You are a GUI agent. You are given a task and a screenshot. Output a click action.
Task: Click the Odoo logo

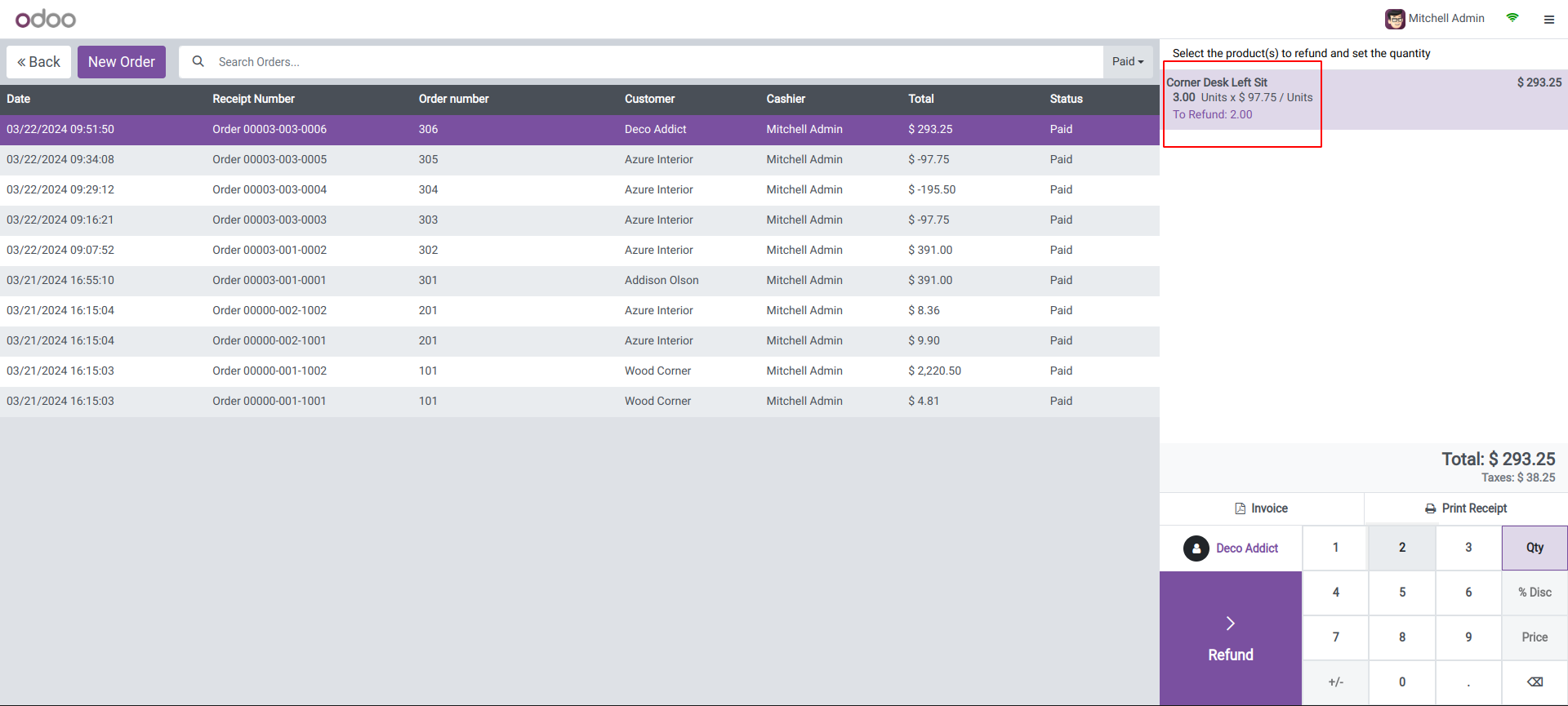[x=46, y=19]
